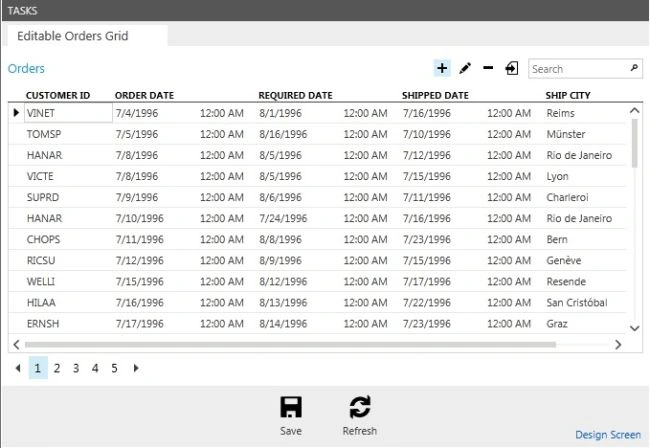Click the 7/9/1996 order date cell
The height and width of the screenshot is (448, 650).
tap(137, 197)
